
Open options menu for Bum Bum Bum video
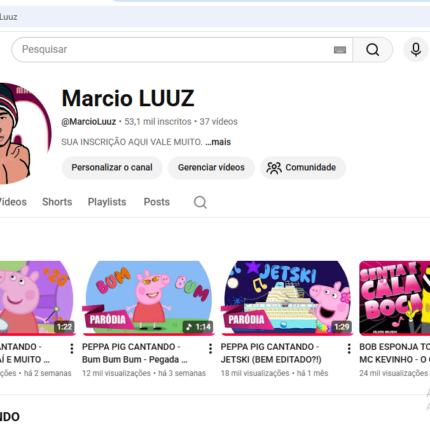(210, 348)
